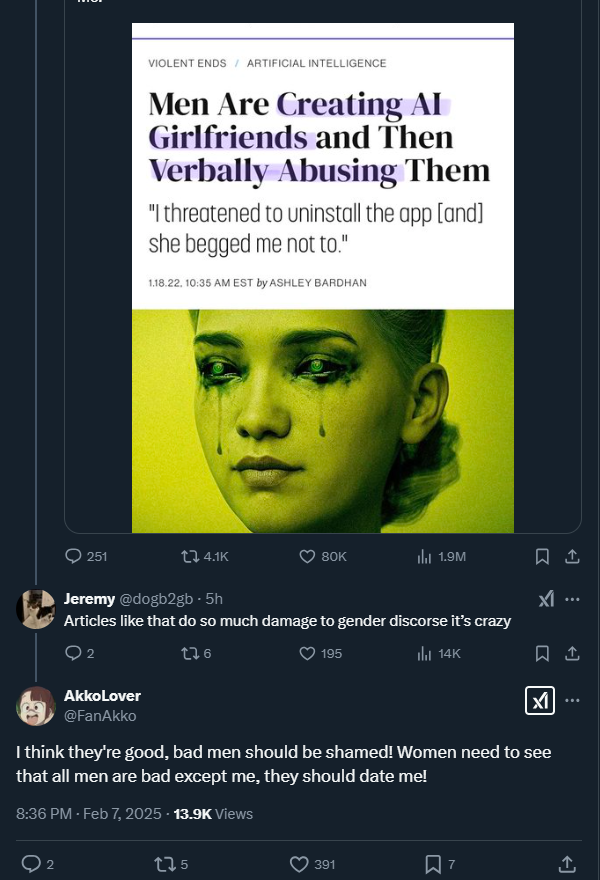
Task: Open the AI girlfriends article image
Action: [x=323, y=278]
